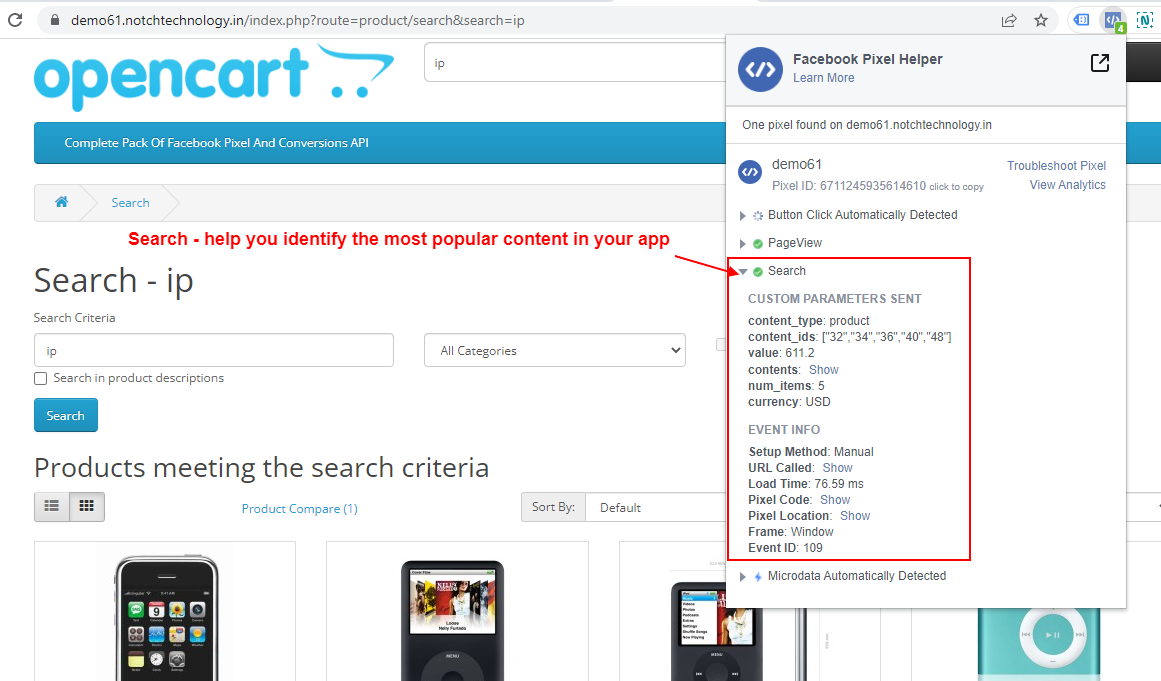The width and height of the screenshot is (1161, 681).
Task: Open Product Compare (1) link
Action: pyautogui.click(x=299, y=509)
